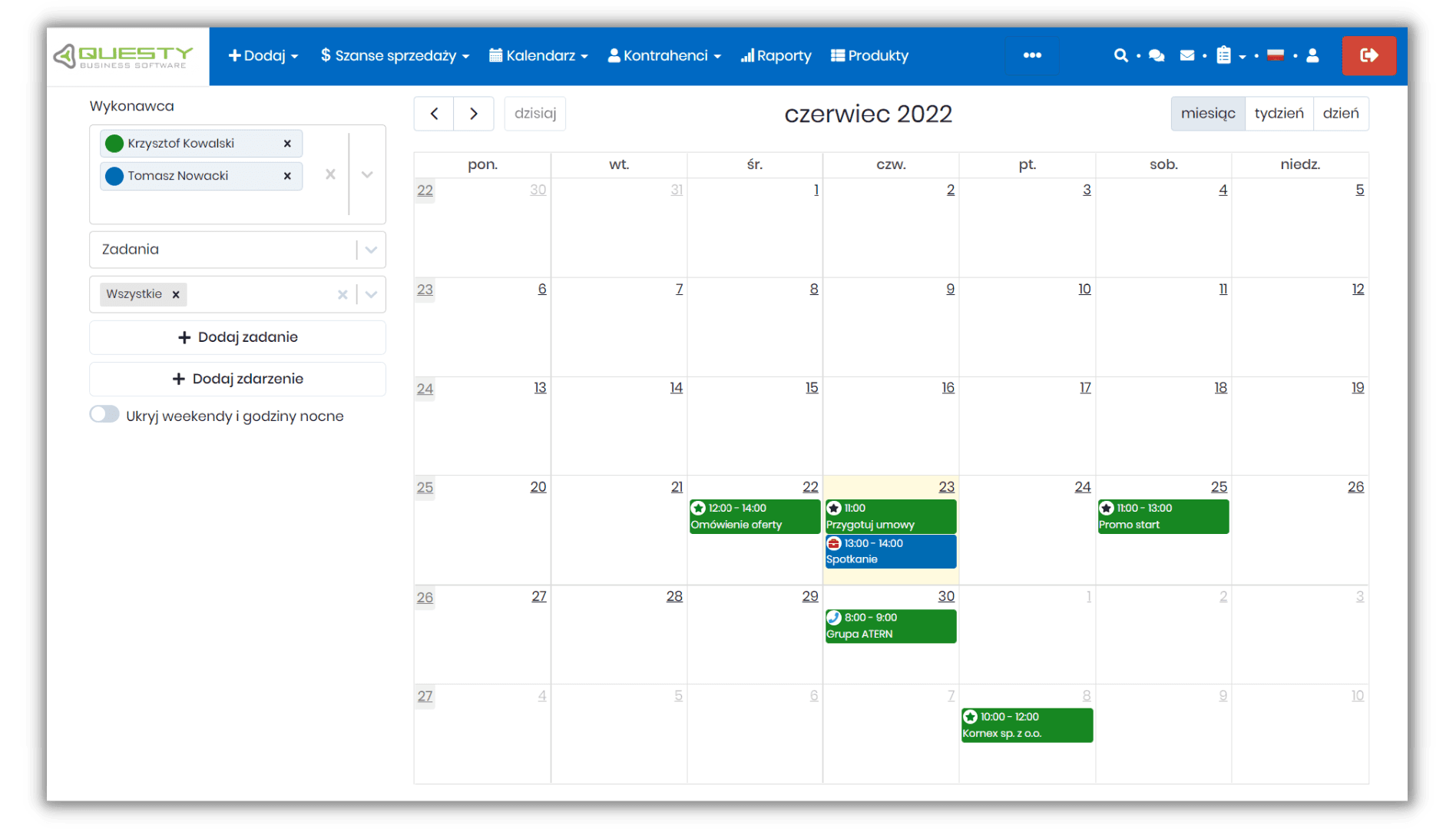This screenshot has height=829, width=1456.
Task: Remove Krzysztof Kowalski from Wykonawca
Action: click(x=287, y=144)
